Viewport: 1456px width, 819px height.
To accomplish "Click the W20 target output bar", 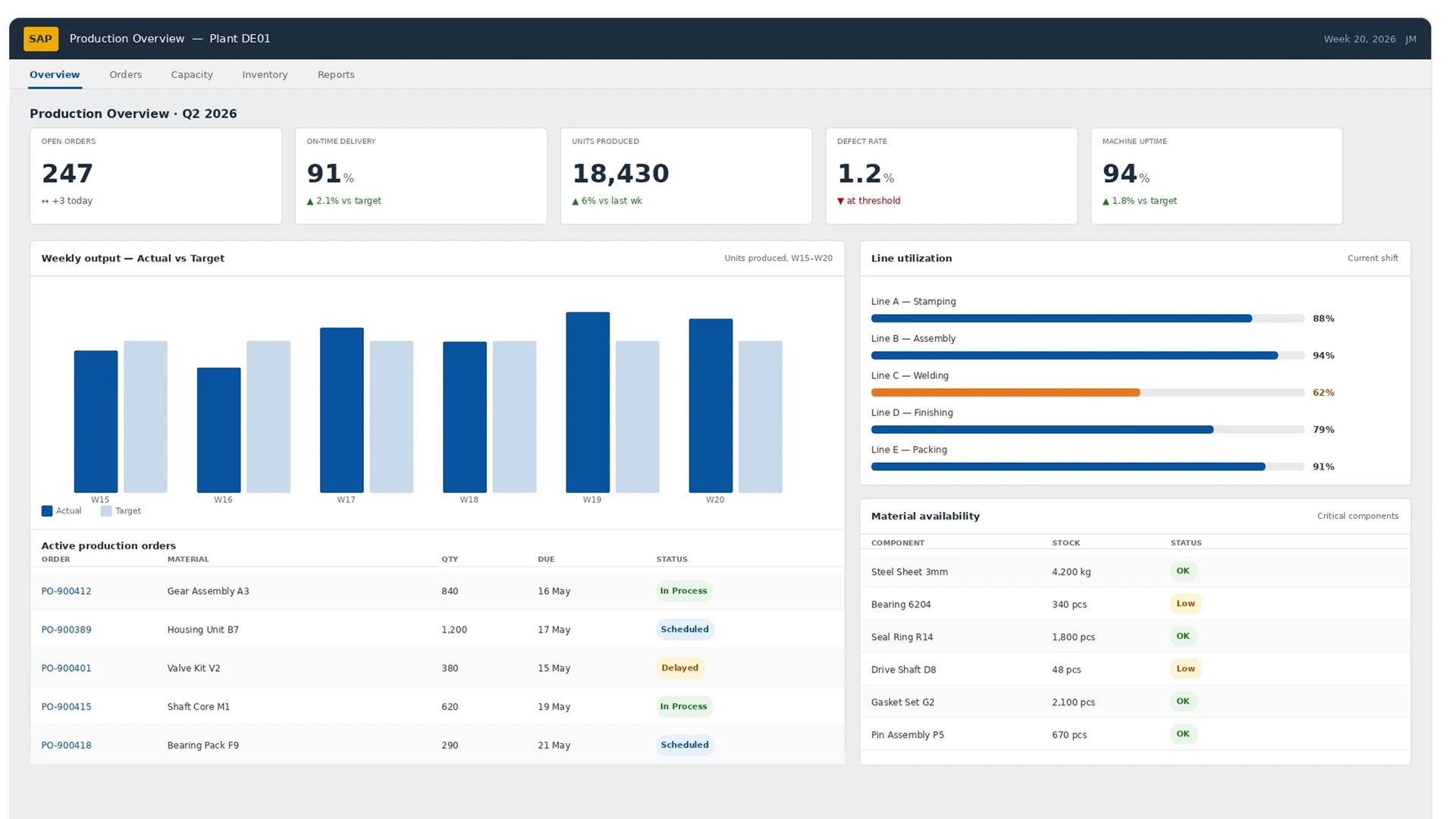I will (761, 417).
